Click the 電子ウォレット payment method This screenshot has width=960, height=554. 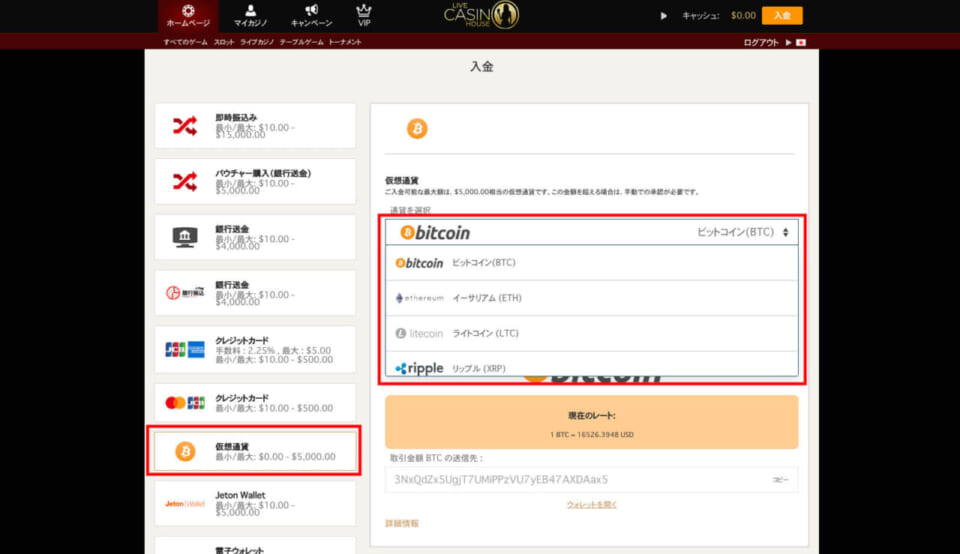255,546
